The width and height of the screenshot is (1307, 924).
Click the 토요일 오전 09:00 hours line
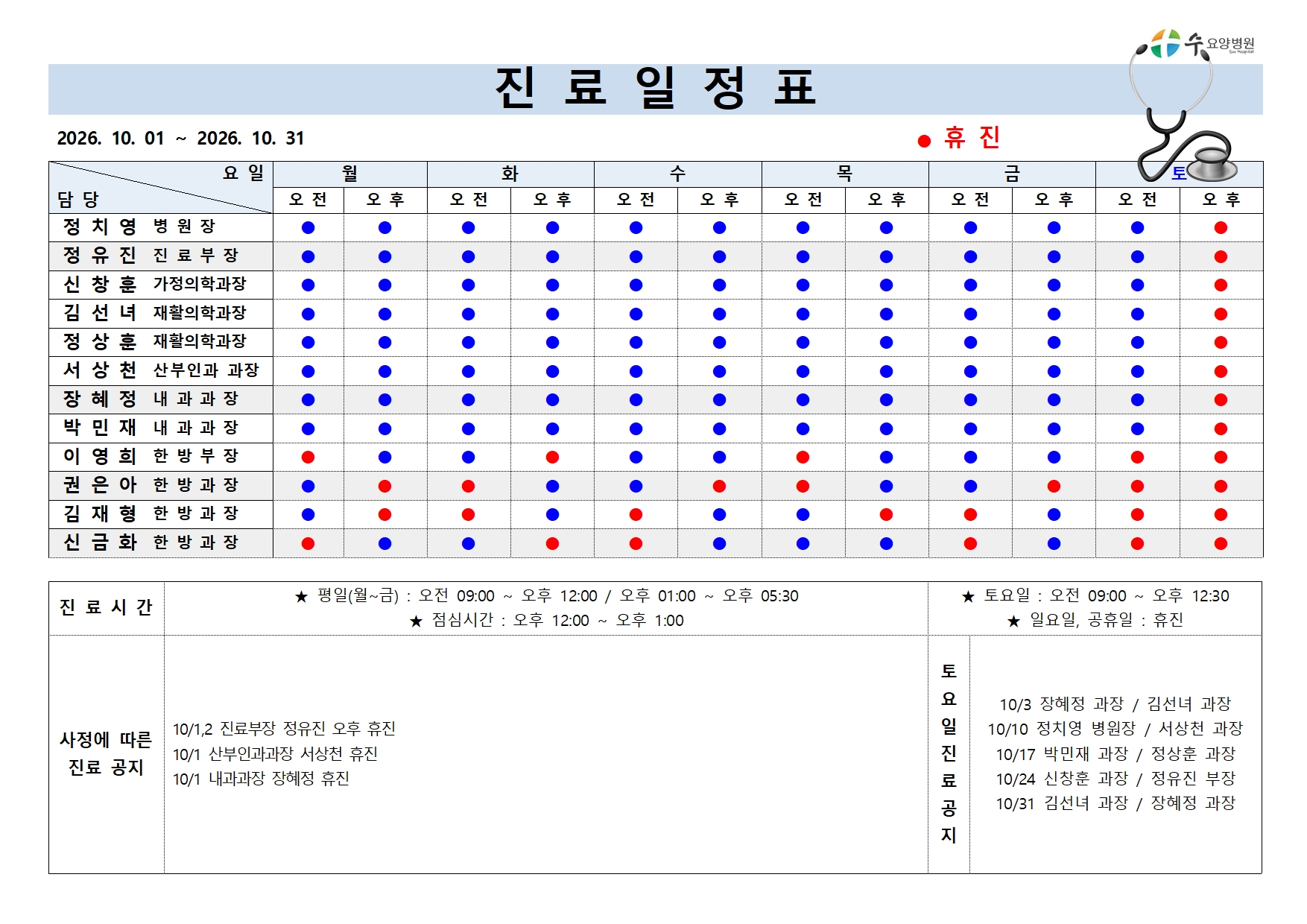1095,596
